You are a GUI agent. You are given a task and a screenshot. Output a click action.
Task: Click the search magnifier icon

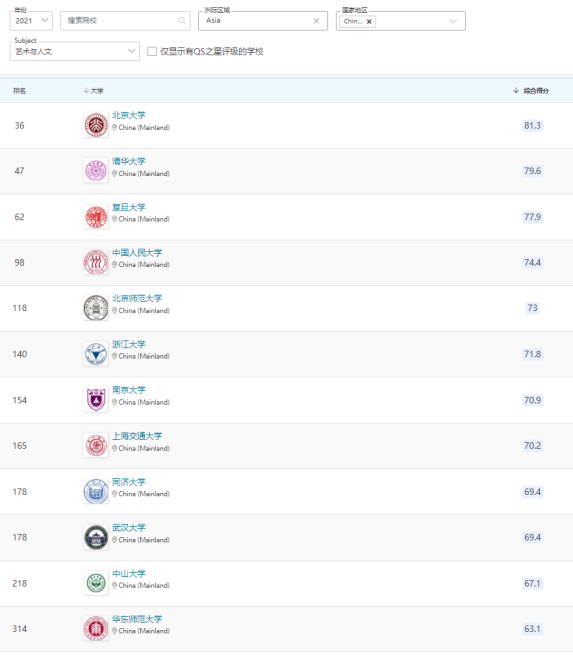182,20
